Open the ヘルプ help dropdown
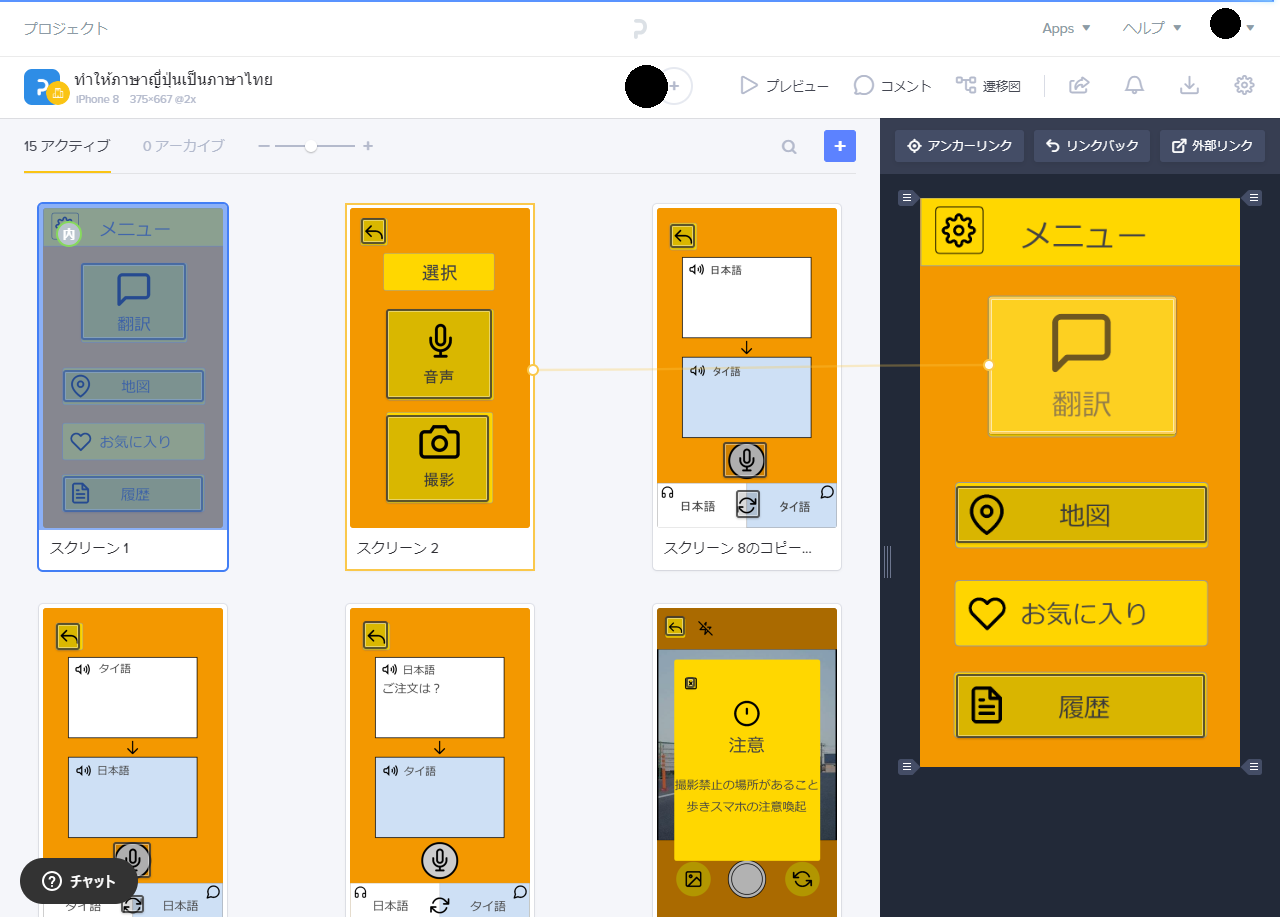The width and height of the screenshot is (1280, 917). point(1152,28)
